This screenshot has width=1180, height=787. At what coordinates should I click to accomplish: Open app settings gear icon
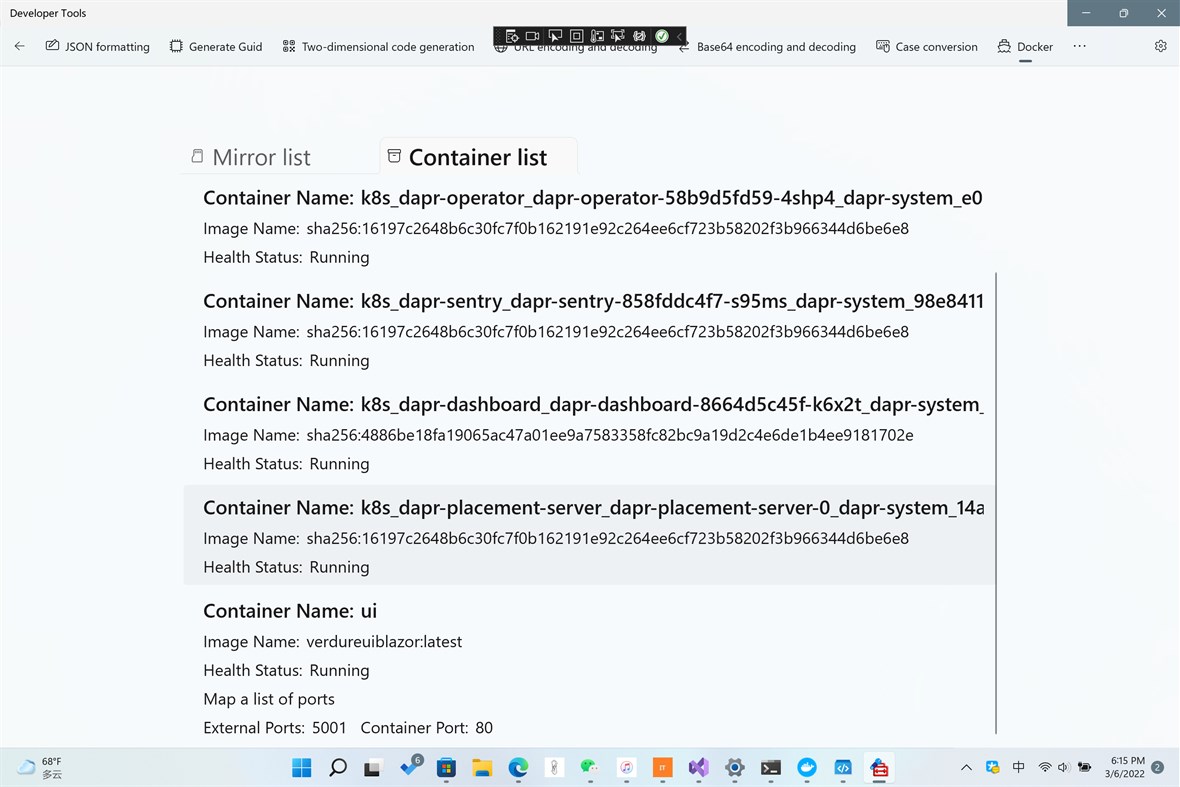(1160, 46)
